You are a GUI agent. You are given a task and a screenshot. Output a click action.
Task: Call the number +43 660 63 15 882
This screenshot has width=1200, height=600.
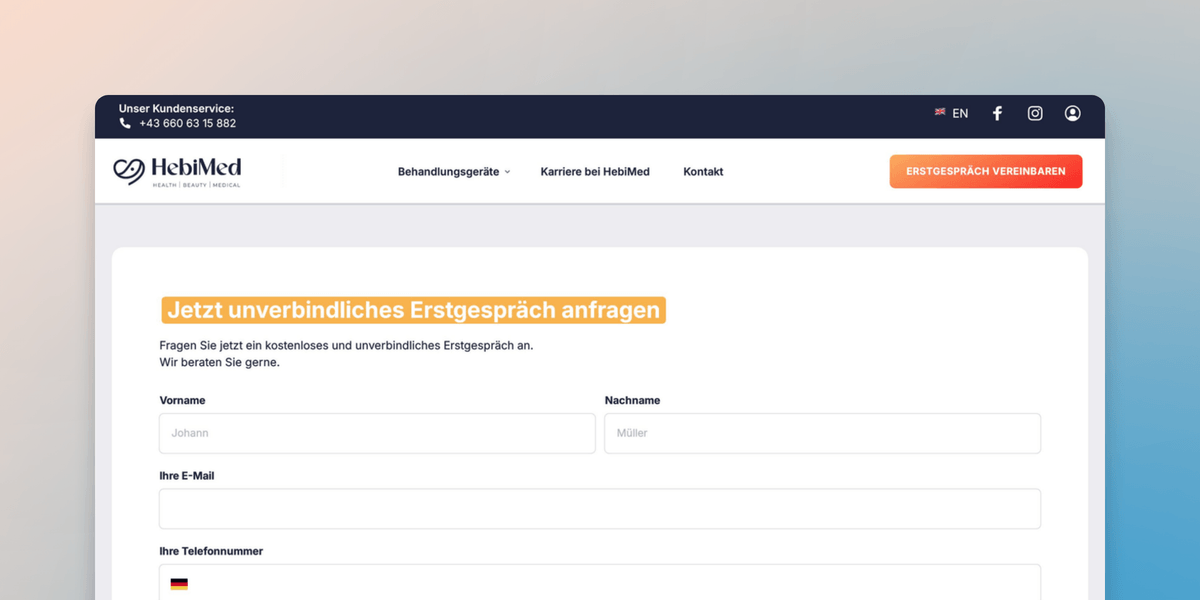tap(188, 123)
